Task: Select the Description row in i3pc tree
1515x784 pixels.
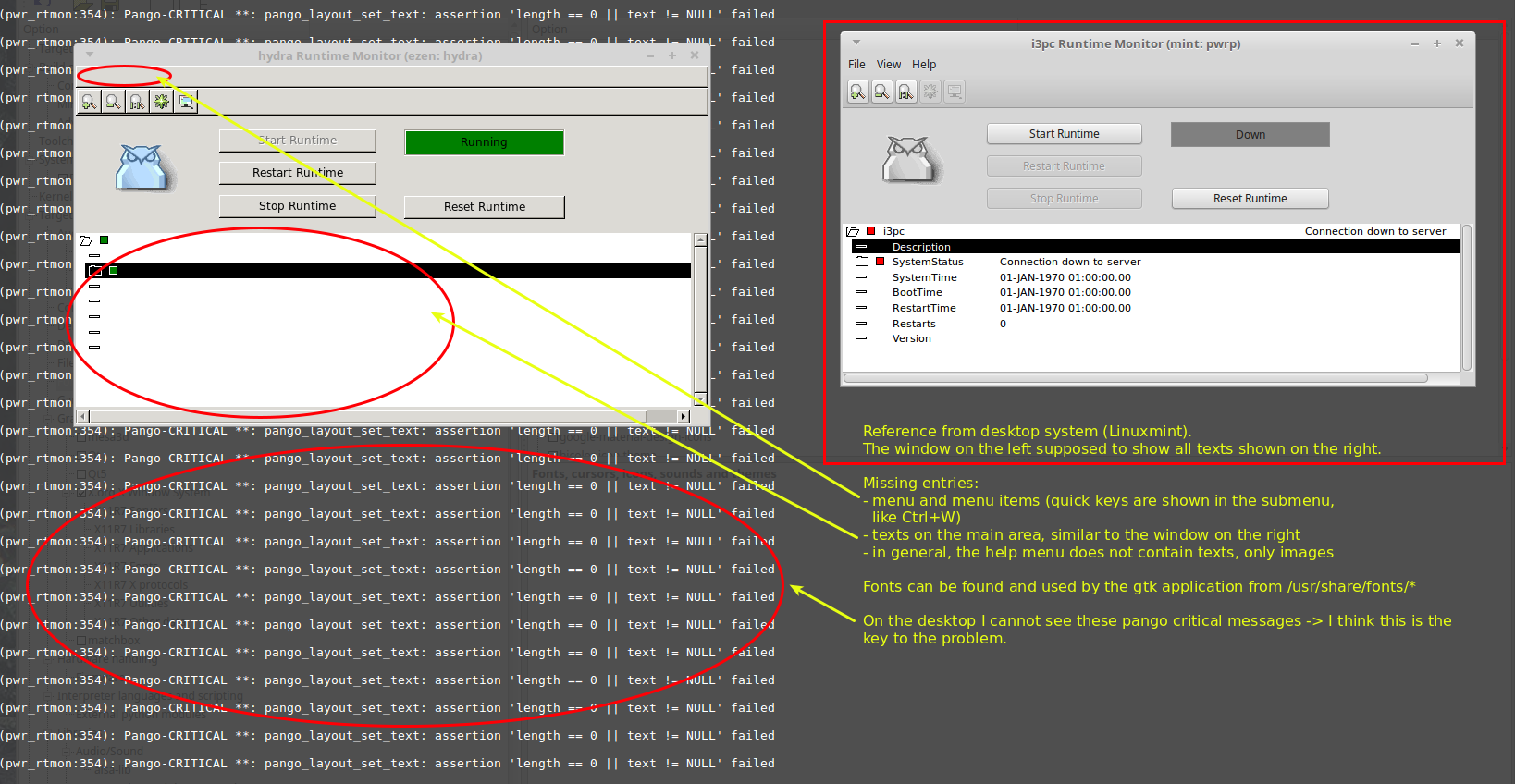Action: tap(1156, 247)
